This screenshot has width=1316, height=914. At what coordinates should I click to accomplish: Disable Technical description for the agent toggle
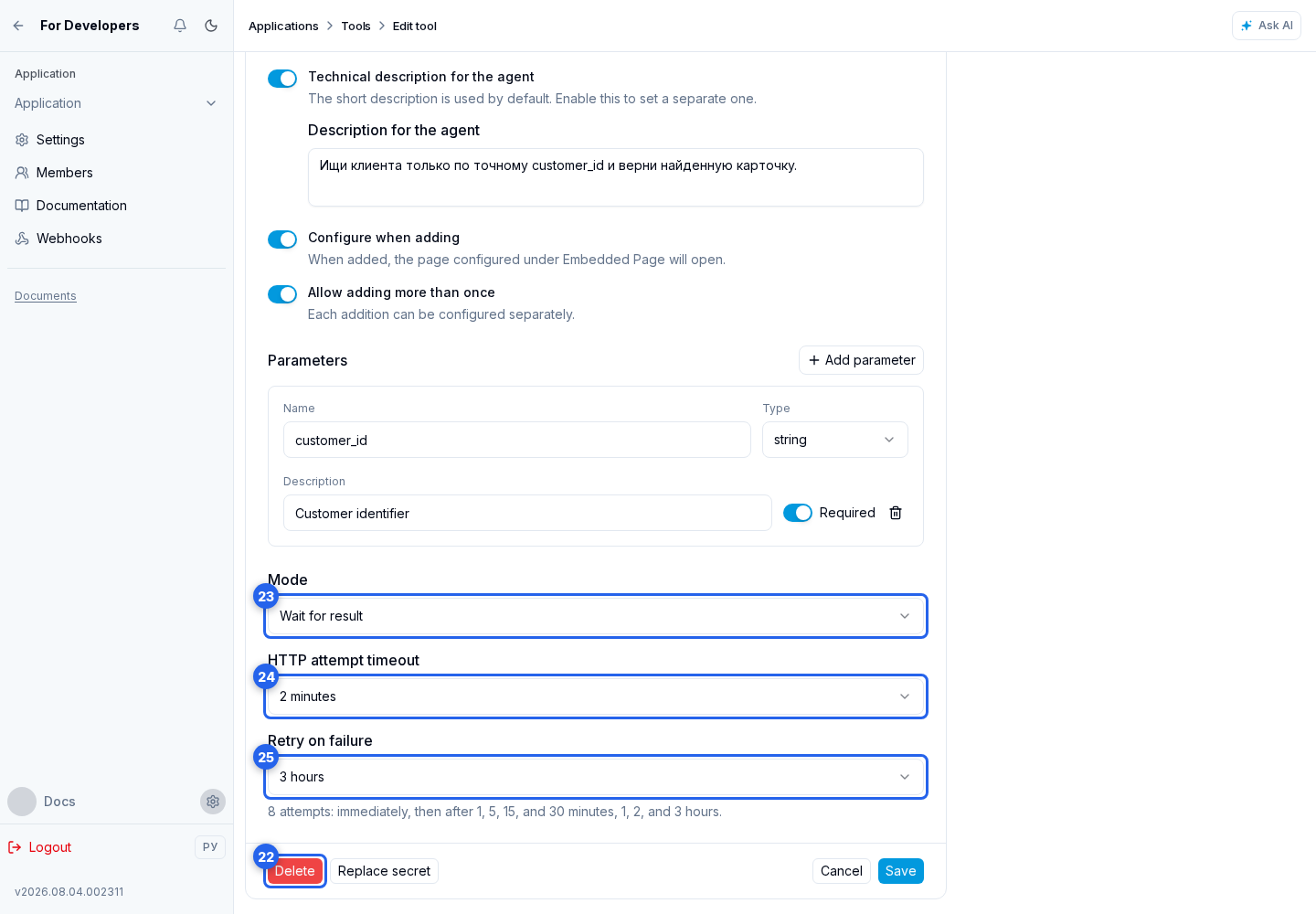282,79
